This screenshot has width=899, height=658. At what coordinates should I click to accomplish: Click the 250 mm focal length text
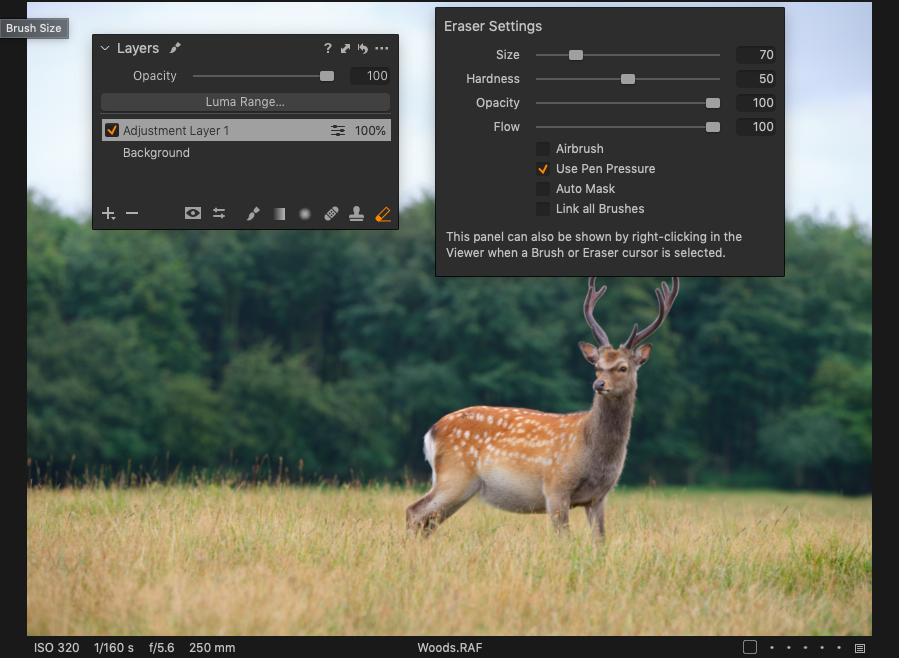tap(212, 648)
